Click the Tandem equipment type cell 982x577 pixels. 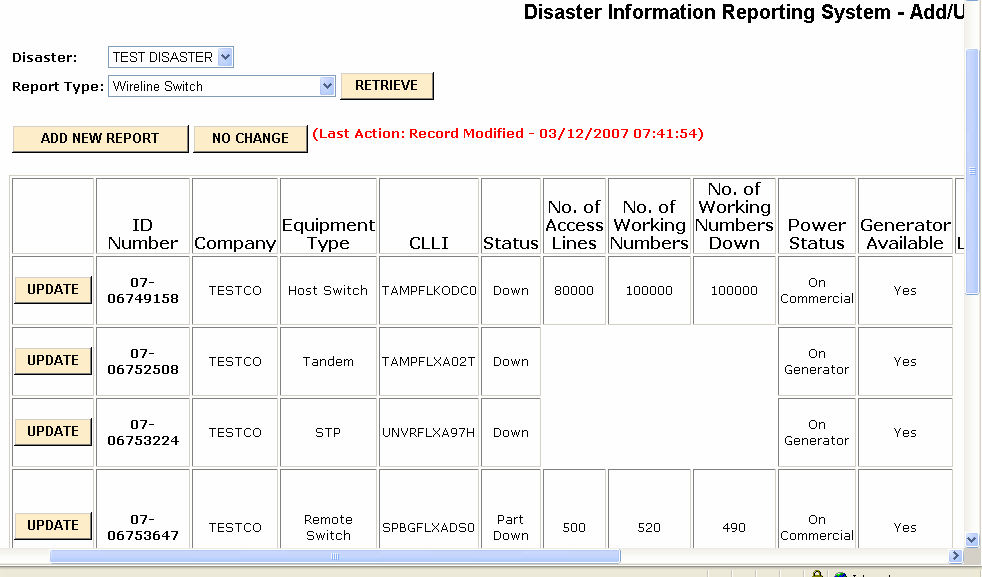coord(328,361)
